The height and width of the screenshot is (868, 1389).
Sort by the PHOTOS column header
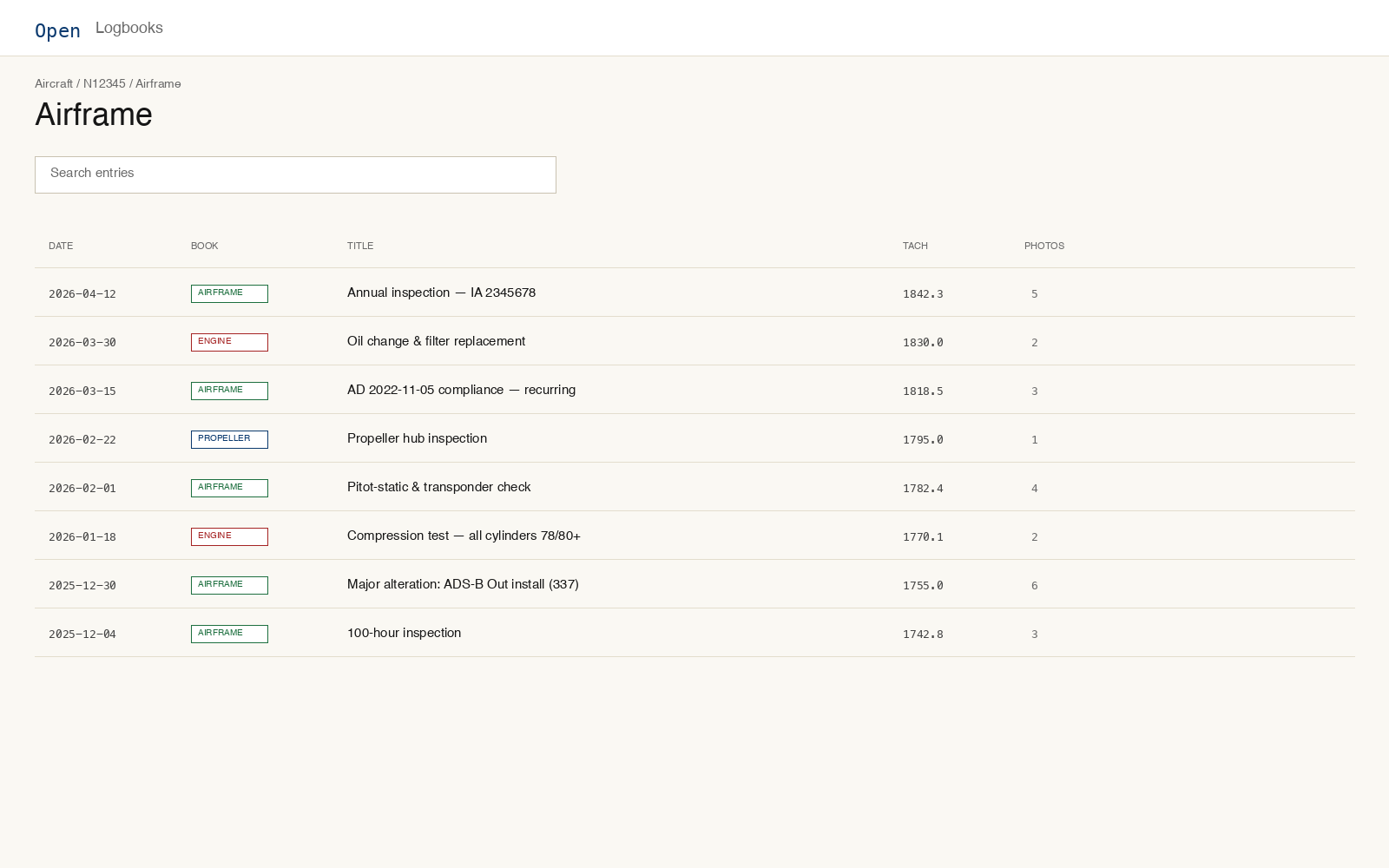point(1044,247)
